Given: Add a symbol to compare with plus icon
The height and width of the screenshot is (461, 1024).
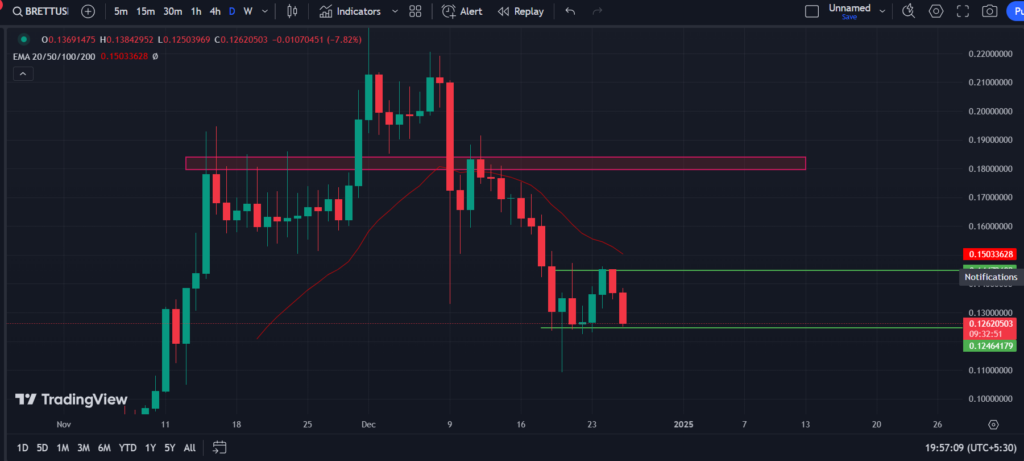Looking at the screenshot, I should click(x=88, y=11).
